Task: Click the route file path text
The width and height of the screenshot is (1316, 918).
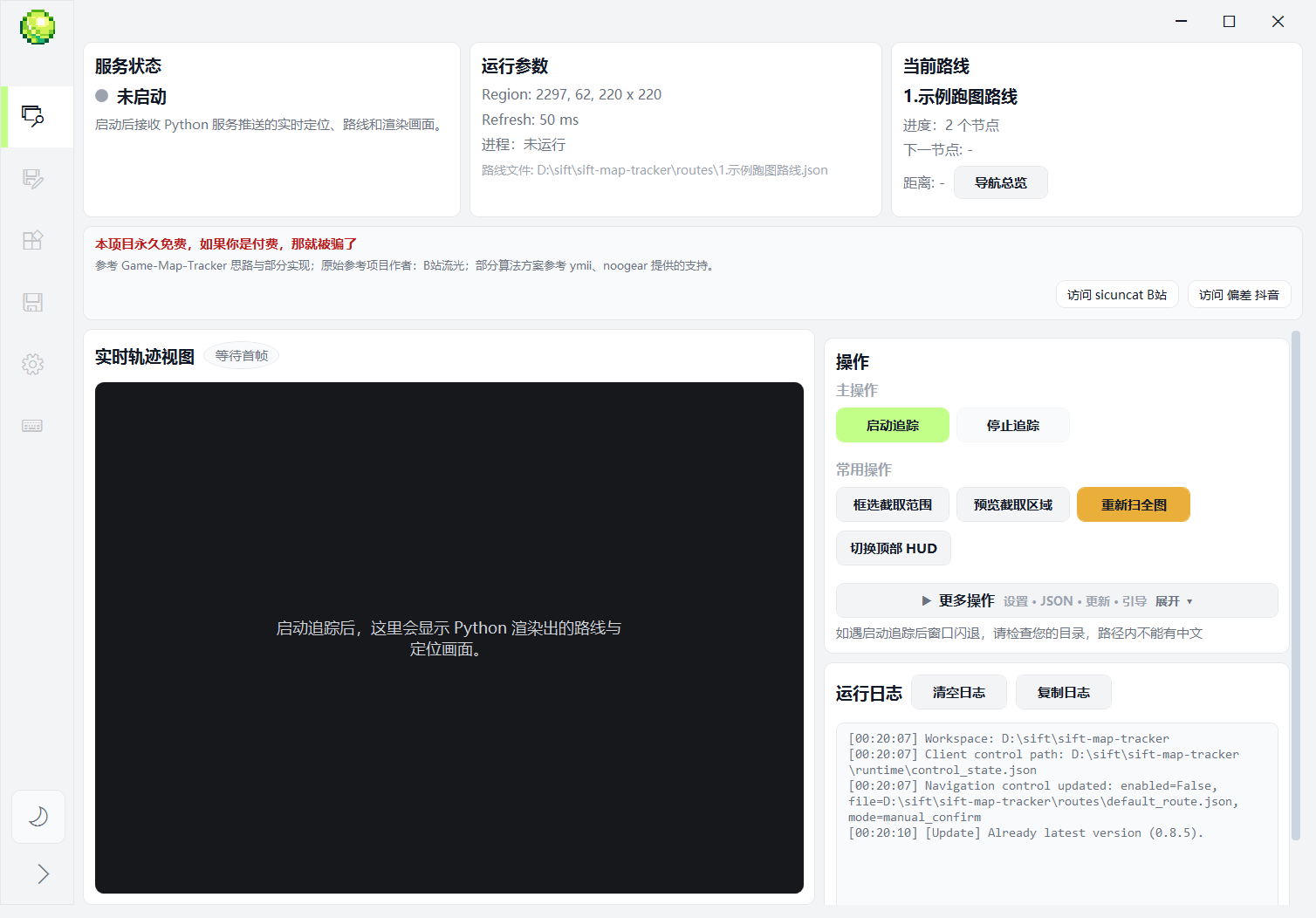Action: (655, 170)
